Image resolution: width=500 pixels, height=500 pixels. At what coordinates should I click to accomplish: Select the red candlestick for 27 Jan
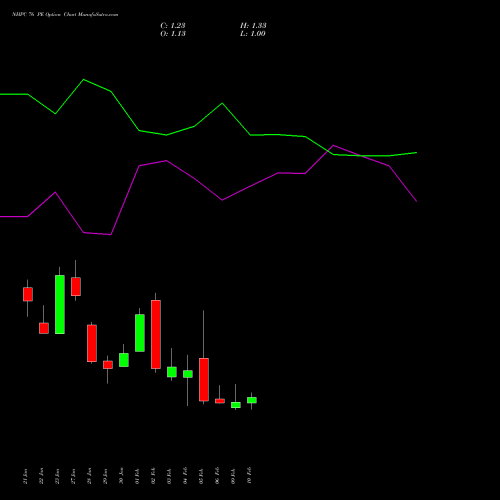point(76,286)
